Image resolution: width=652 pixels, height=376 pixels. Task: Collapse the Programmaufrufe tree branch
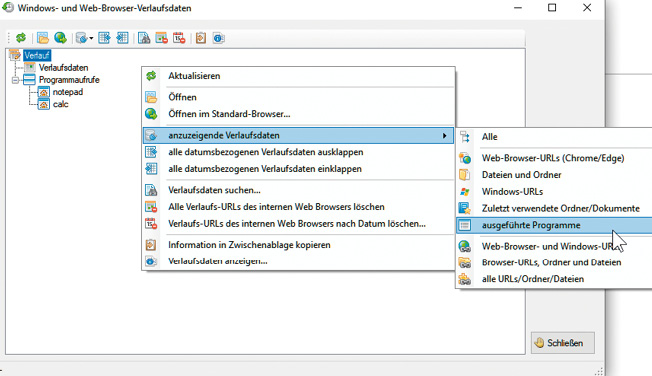[15, 80]
